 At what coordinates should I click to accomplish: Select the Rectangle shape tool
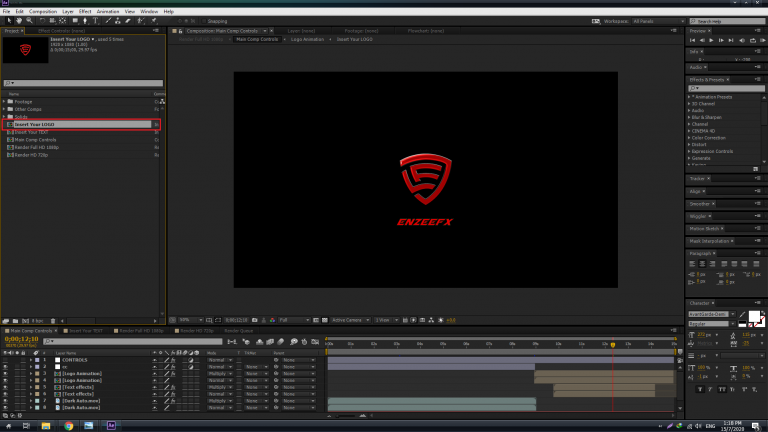point(75,21)
